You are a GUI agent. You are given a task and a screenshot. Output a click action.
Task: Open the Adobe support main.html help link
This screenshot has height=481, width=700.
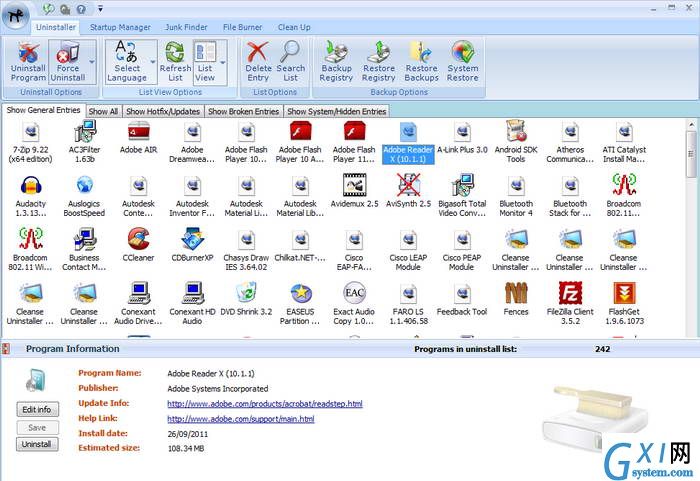pyautogui.click(x=241, y=419)
